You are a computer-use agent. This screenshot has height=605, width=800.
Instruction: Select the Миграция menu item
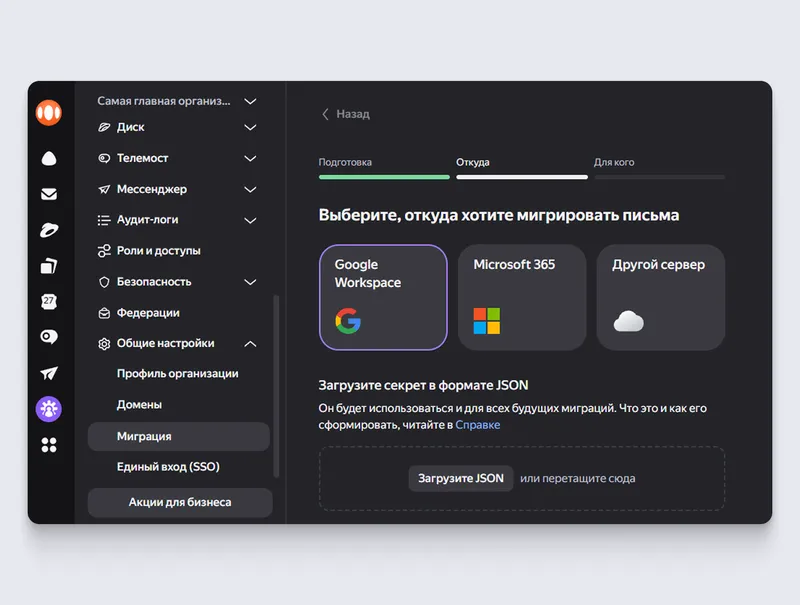179,436
